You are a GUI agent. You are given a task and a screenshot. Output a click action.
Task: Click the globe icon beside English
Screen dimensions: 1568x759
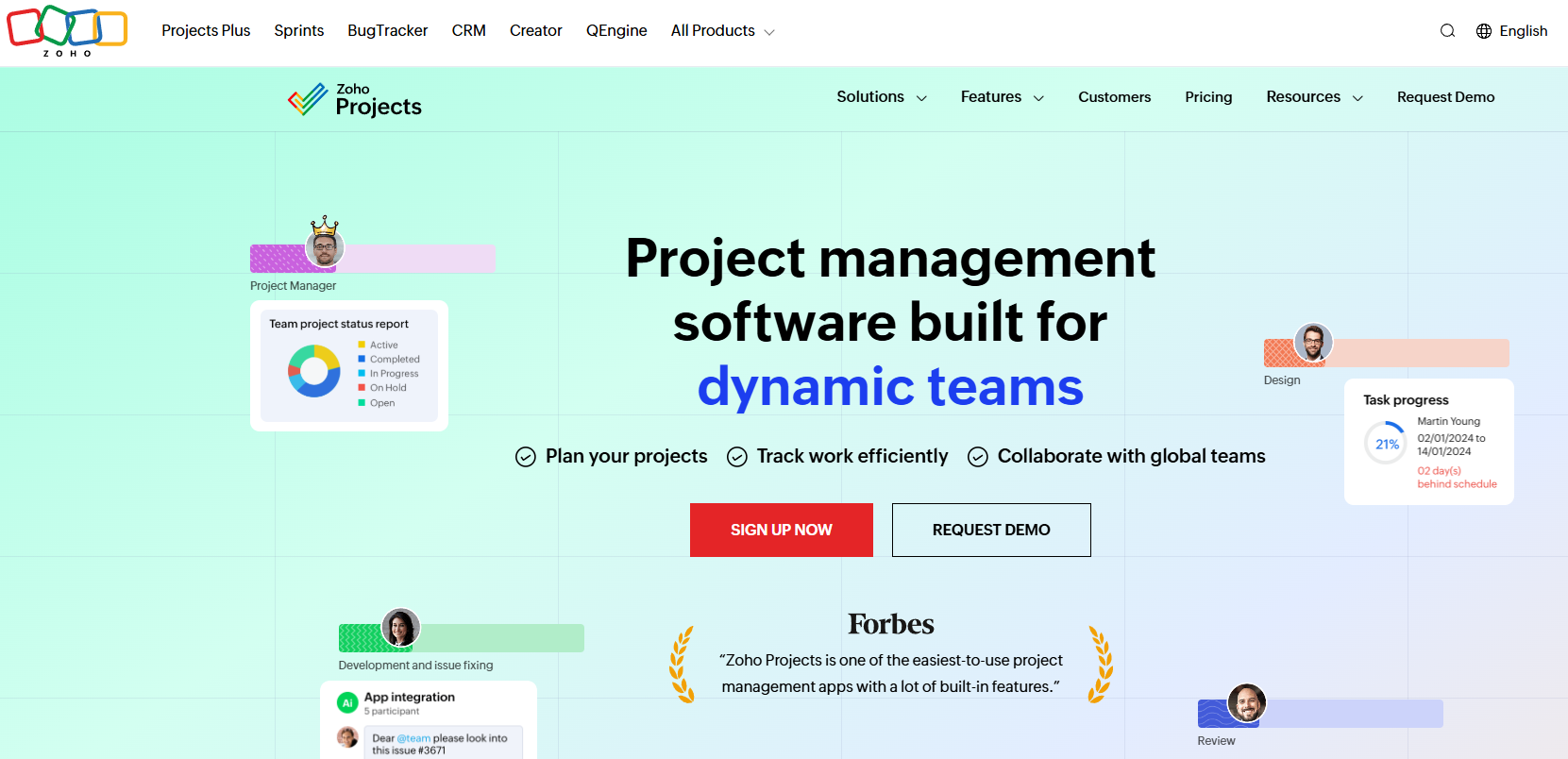(1484, 31)
